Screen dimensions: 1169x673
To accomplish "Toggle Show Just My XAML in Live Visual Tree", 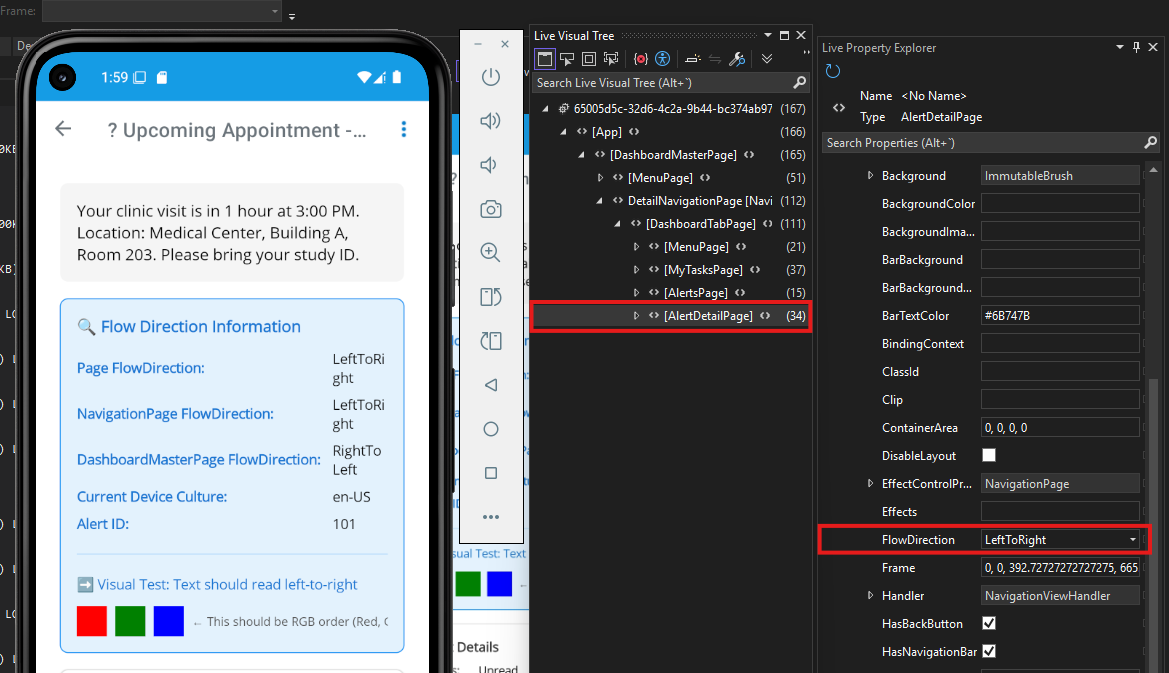I will [x=545, y=59].
